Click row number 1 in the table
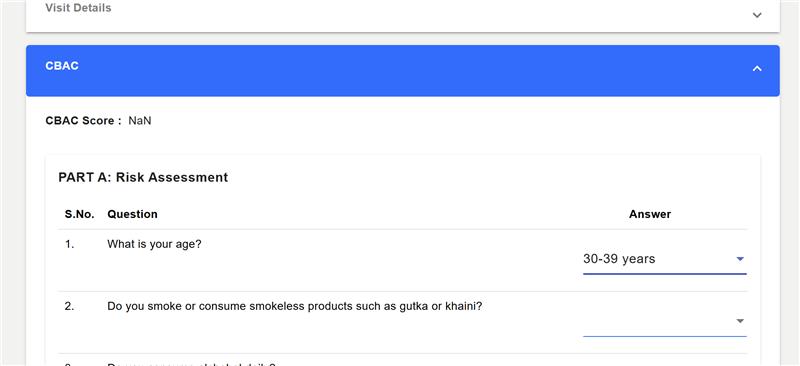800x366 pixels. click(69, 245)
